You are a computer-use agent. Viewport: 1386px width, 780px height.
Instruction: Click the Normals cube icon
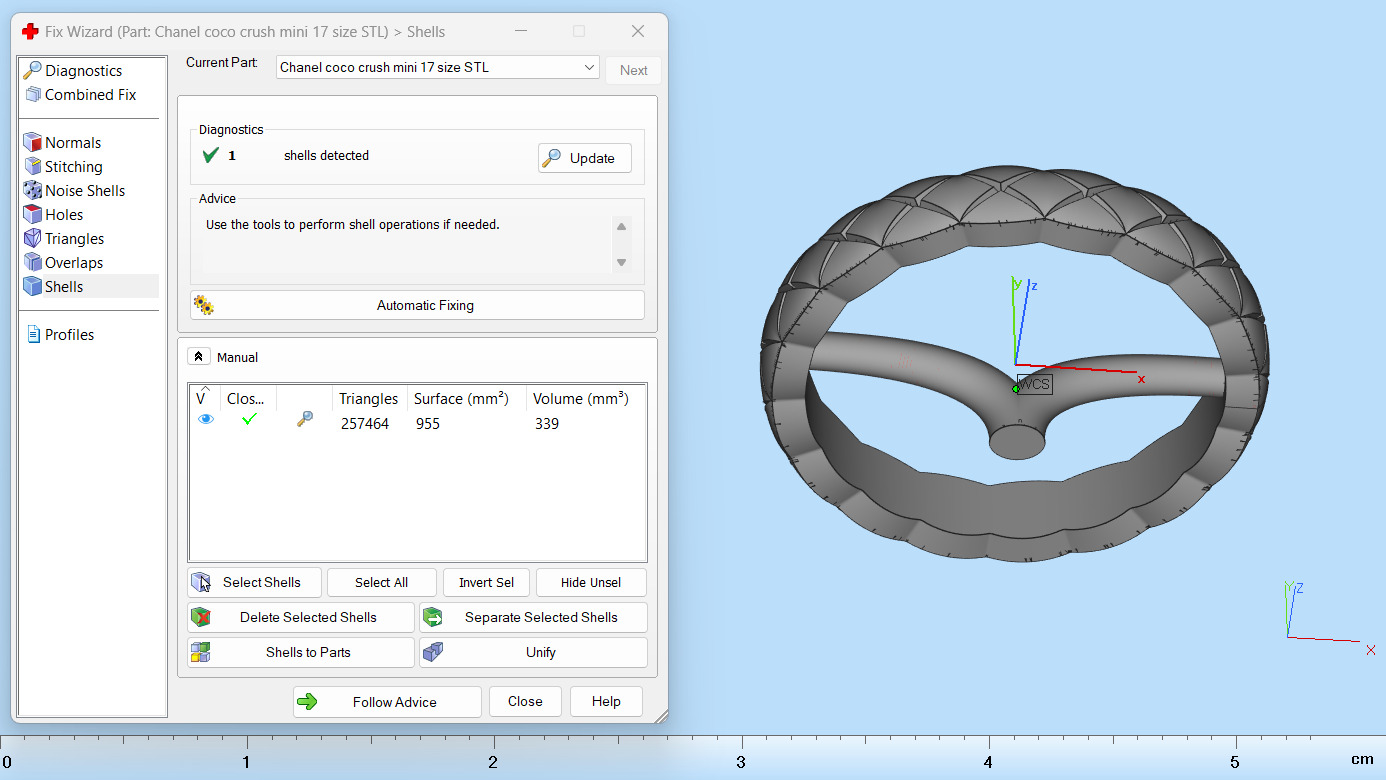point(32,143)
